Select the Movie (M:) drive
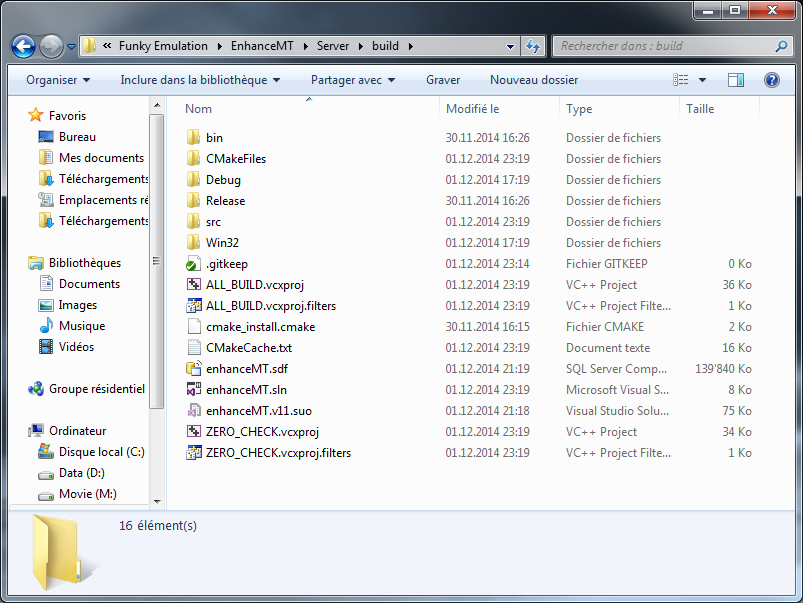Screen dimensions: 803x603 pos(88,494)
